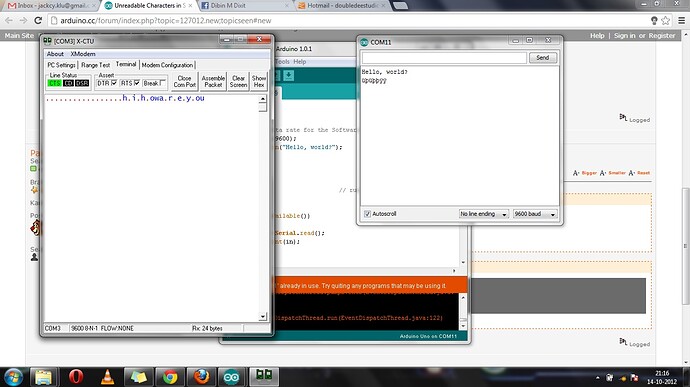Click the Arduino toolbar save arrow icon

point(288,75)
